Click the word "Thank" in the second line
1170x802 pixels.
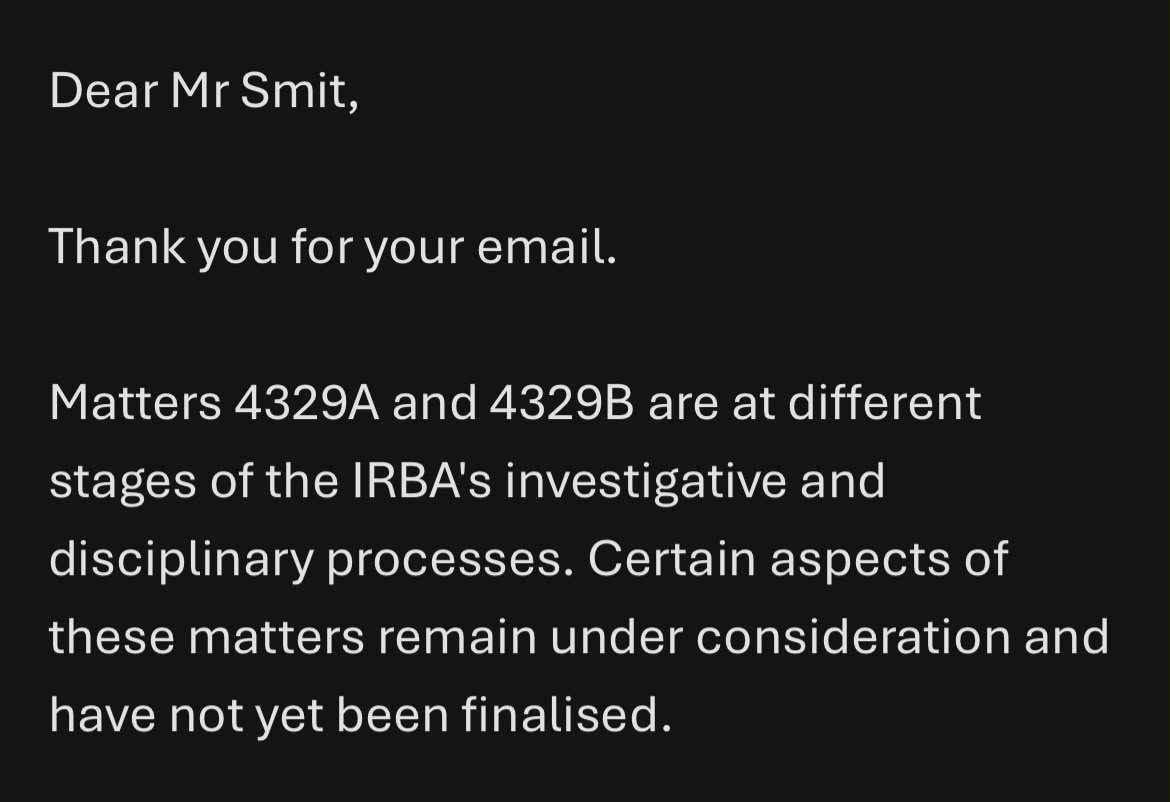click(x=117, y=246)
